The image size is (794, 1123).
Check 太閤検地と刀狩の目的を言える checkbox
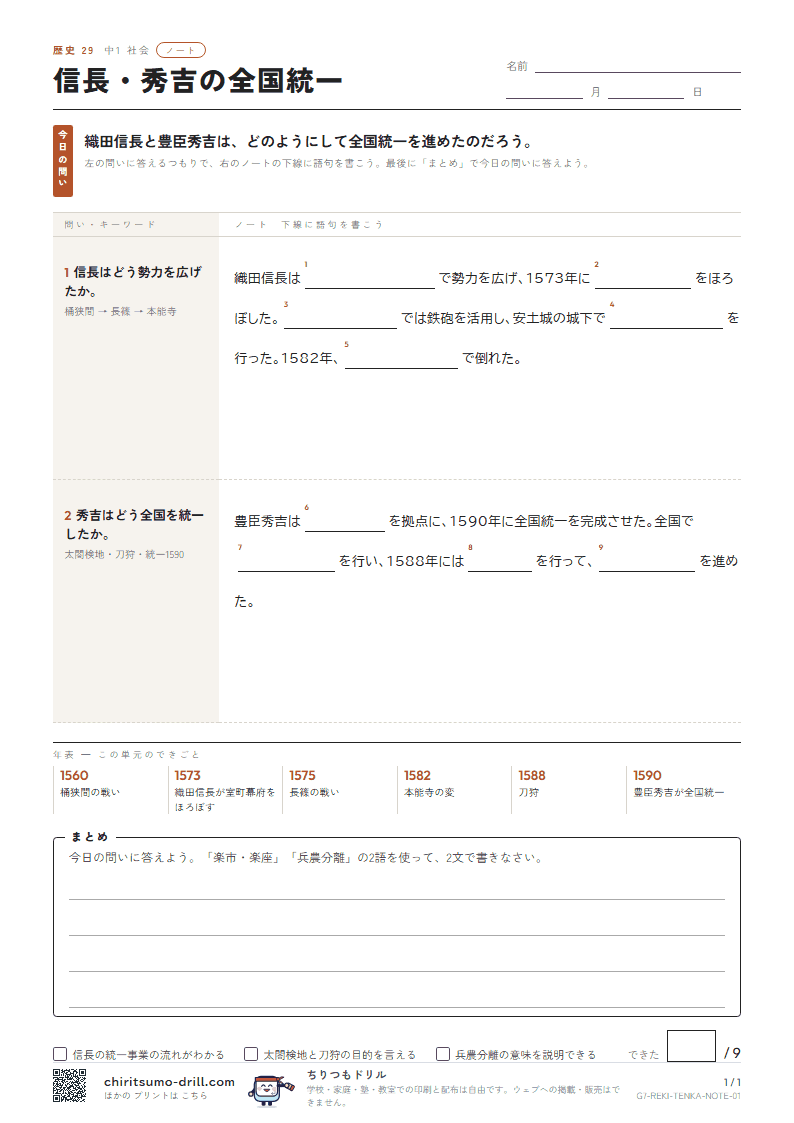point(251,1054)
